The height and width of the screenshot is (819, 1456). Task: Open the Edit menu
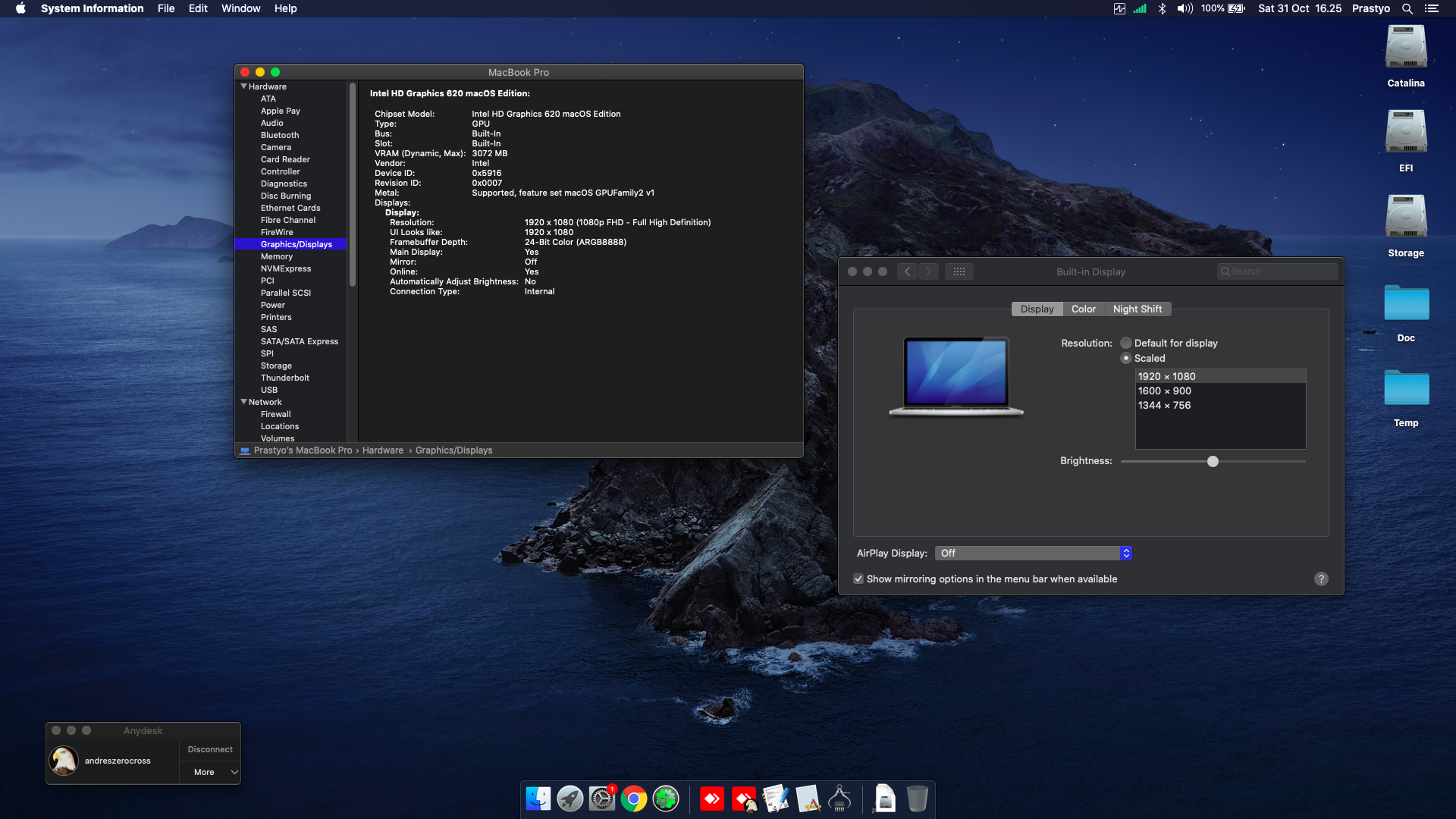[198, 8]
